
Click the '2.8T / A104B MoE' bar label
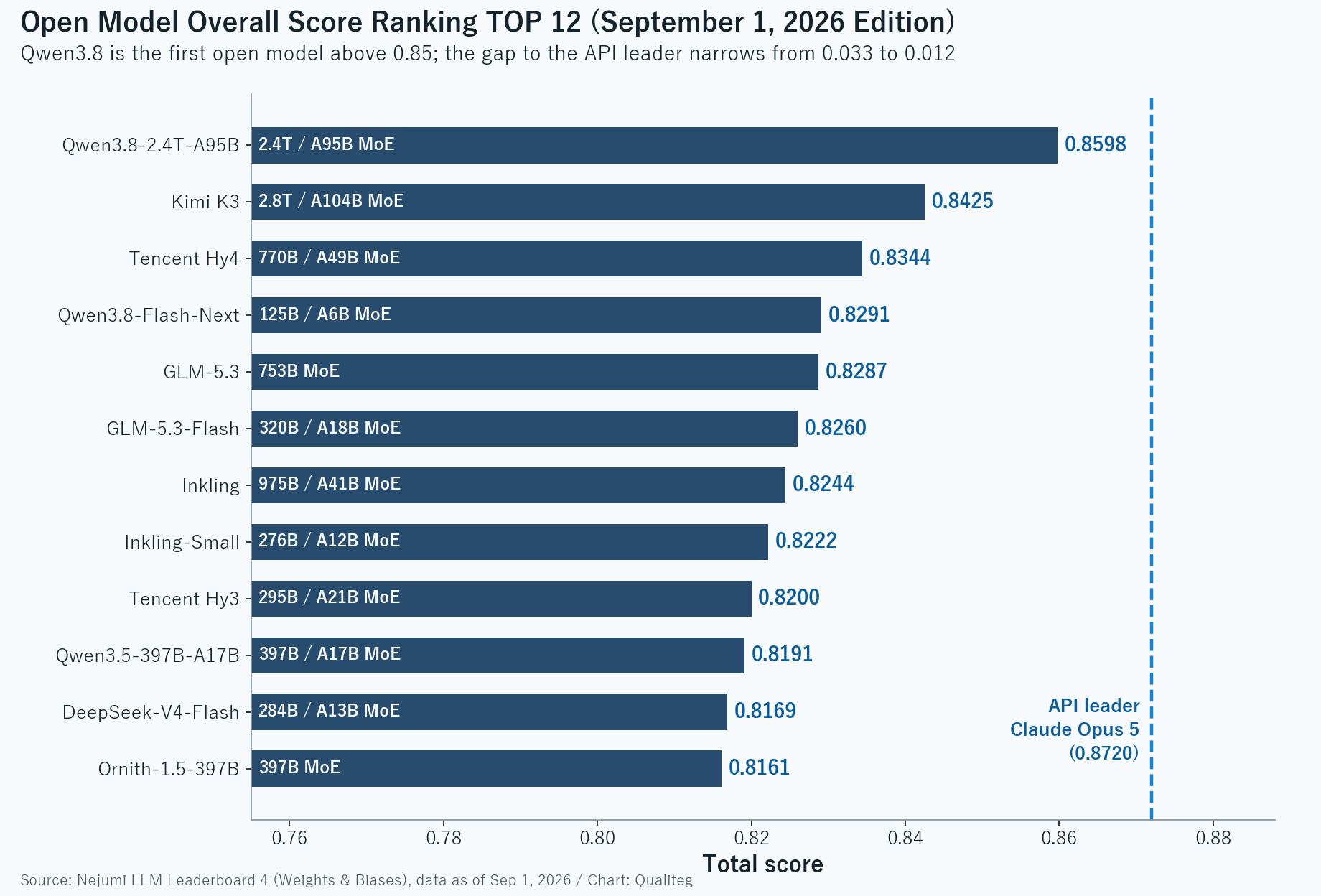click(331, 201)
